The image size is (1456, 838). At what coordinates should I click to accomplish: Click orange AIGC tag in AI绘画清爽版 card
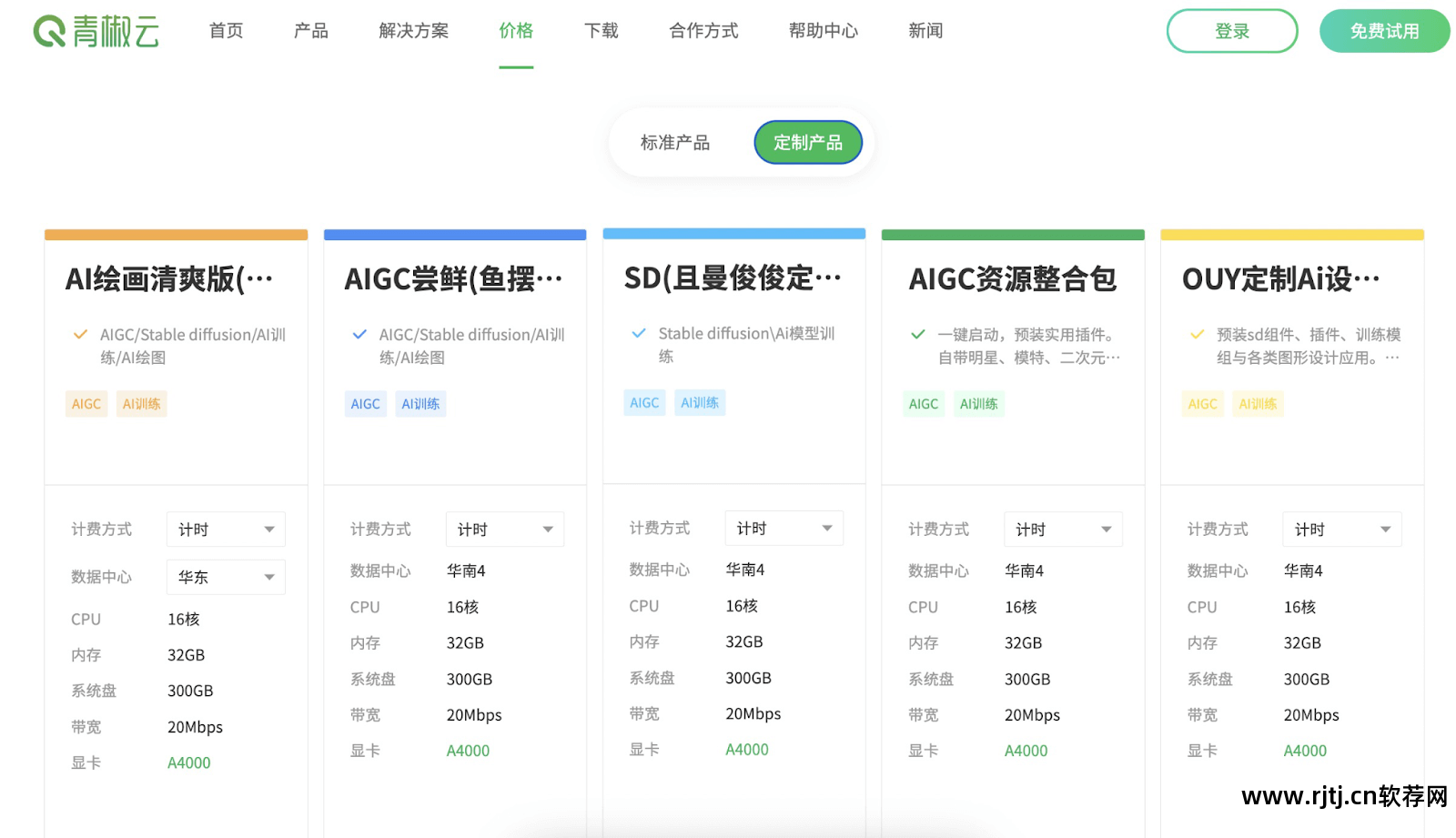pyautogui.click(x=86, y=404)
